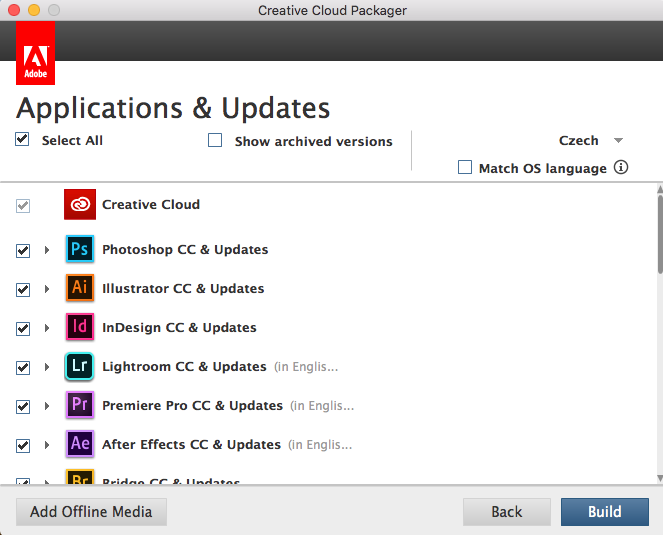
Task: Select After Effects CC & Updates label
Action: point(192,444)
